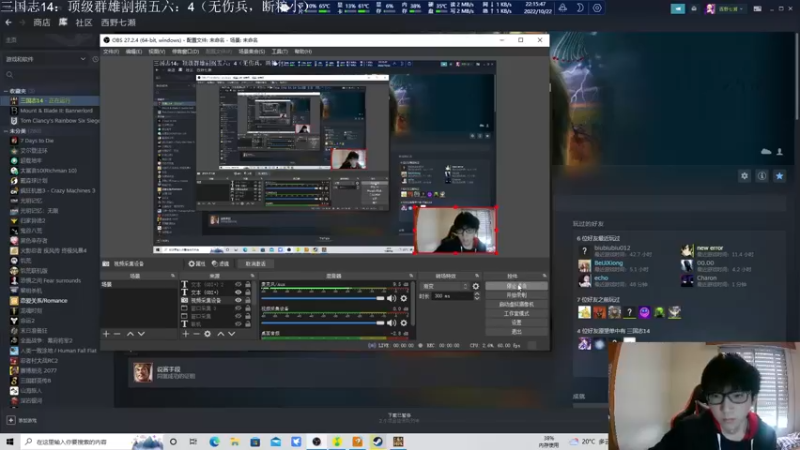
Task: Click Steam back arrow navigation
Action: tap(8, 22)
